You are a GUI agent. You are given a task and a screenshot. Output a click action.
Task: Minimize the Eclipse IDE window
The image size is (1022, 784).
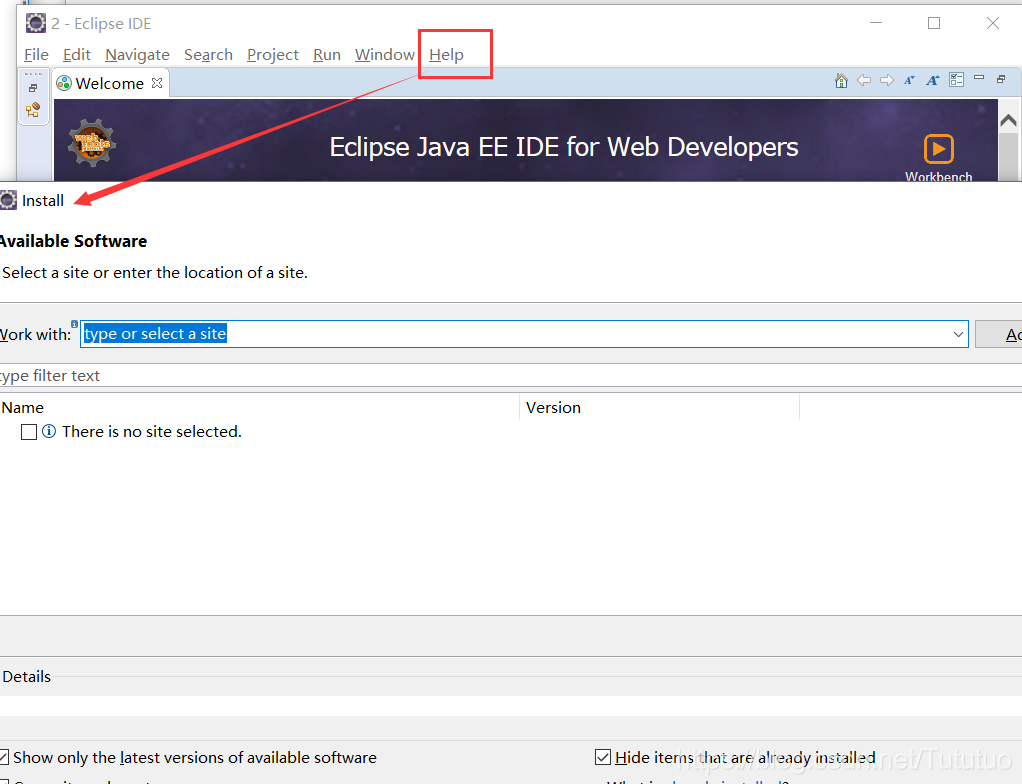coord(876,23)
